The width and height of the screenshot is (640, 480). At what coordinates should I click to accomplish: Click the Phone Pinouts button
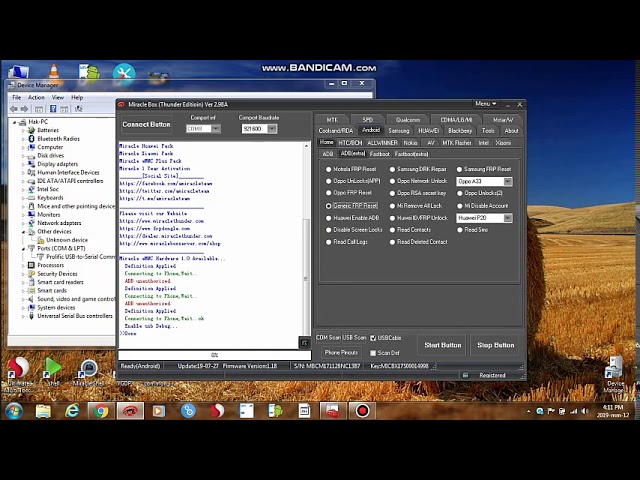[341, 352]
